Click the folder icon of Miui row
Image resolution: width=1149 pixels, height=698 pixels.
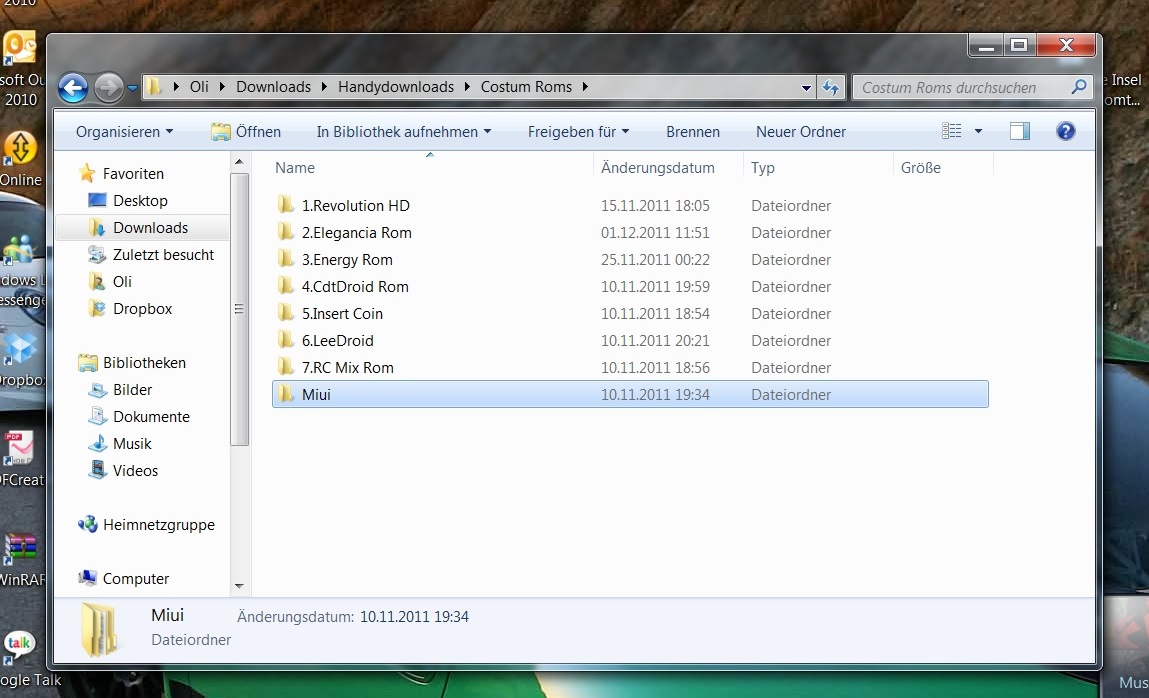(286, 394)
